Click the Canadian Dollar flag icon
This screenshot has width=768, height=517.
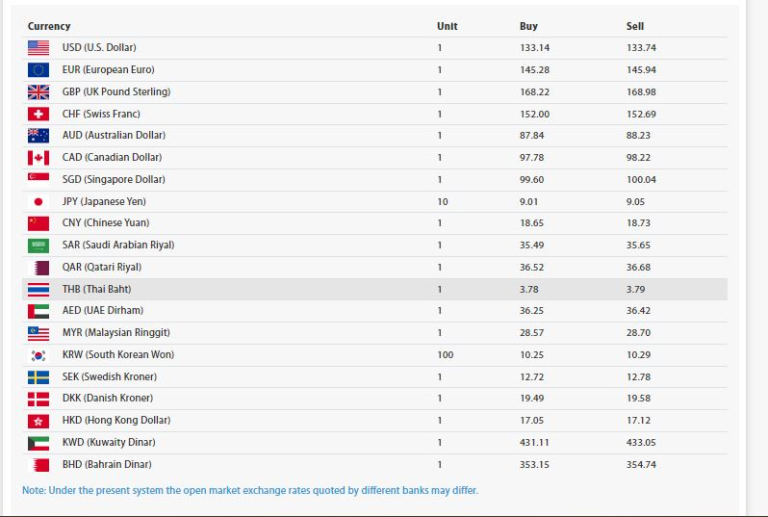tap(38, 158)
